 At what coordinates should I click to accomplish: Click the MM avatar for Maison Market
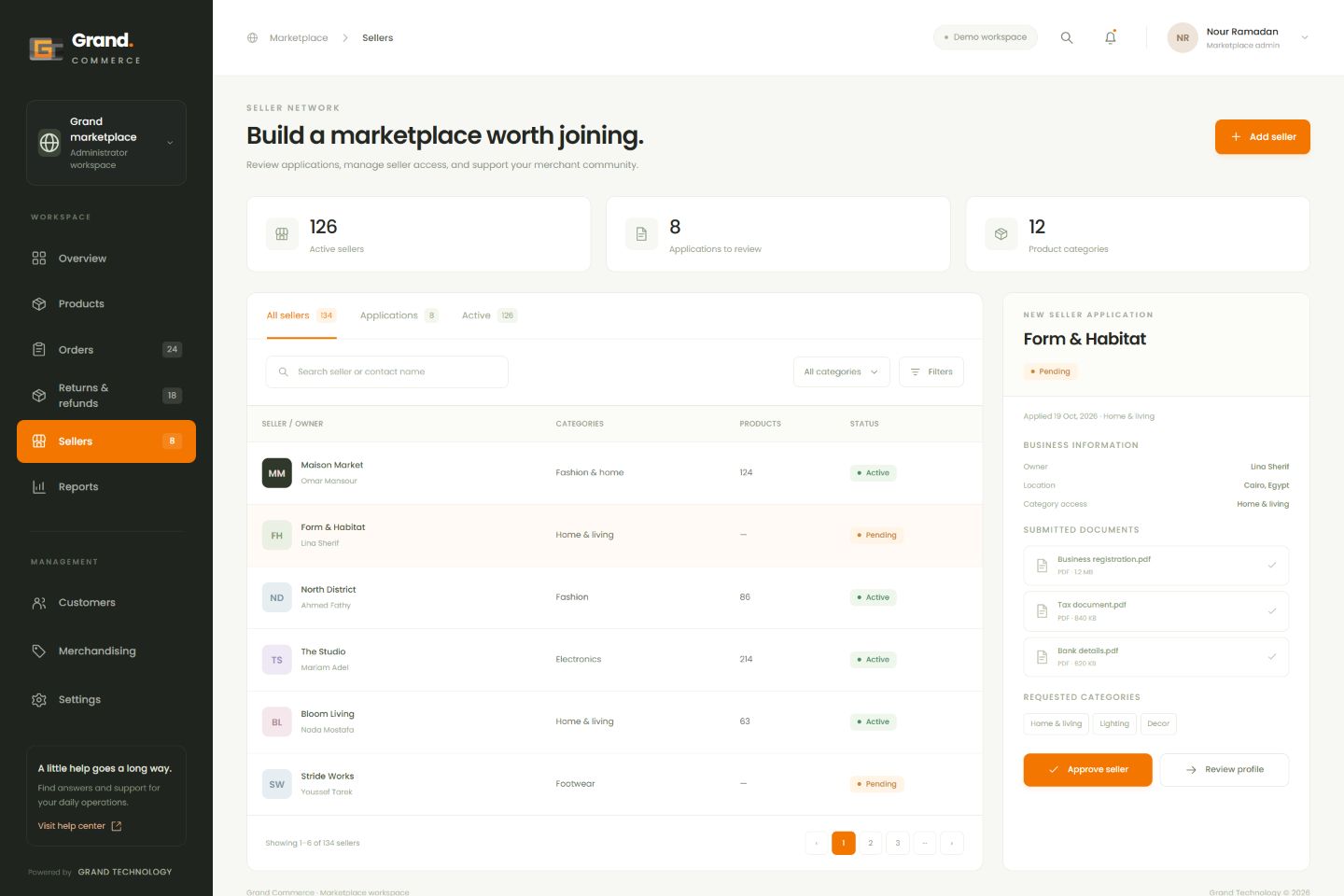277,473
